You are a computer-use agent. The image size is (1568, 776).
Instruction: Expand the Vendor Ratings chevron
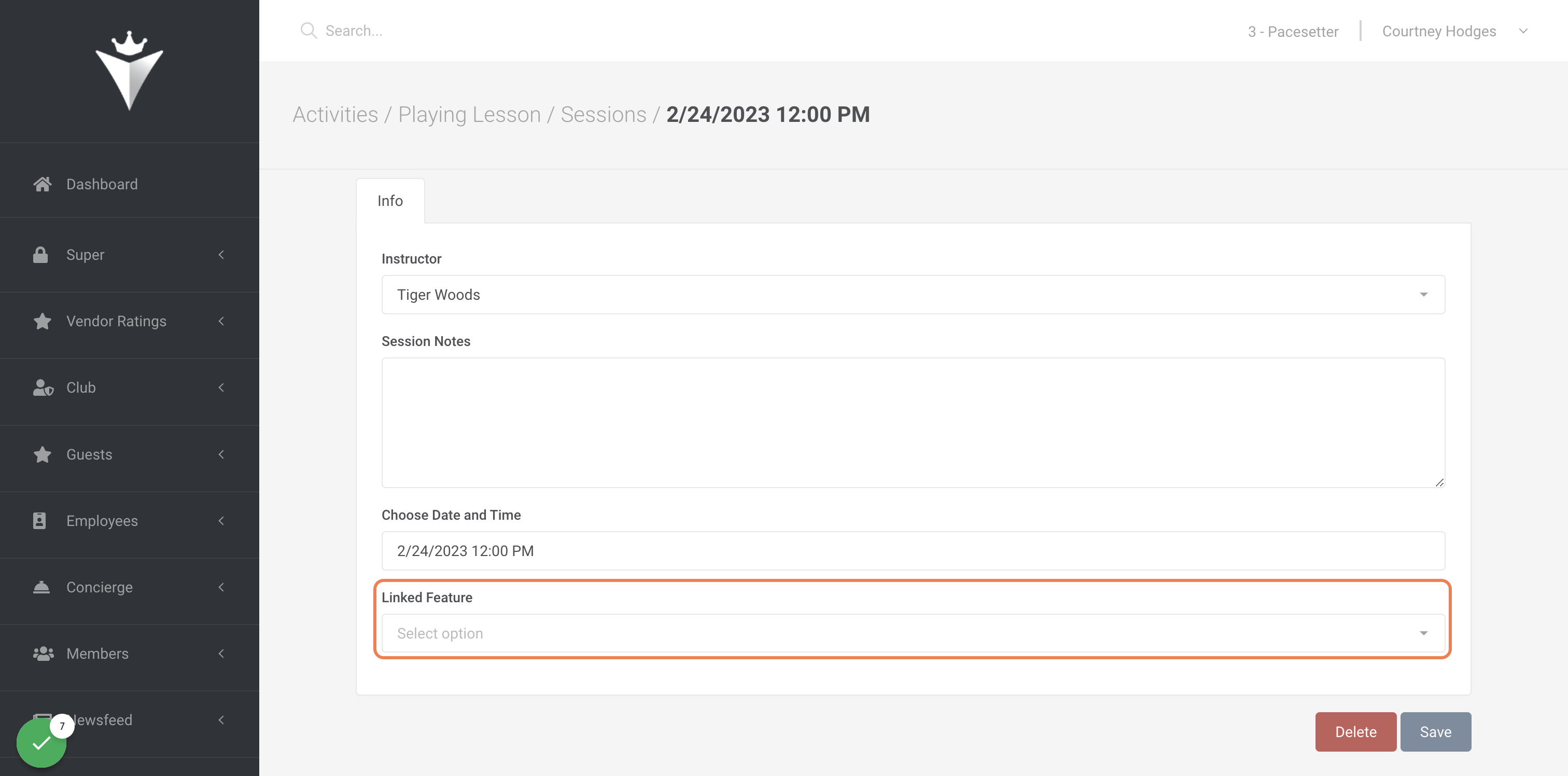[x=221, y=321]
